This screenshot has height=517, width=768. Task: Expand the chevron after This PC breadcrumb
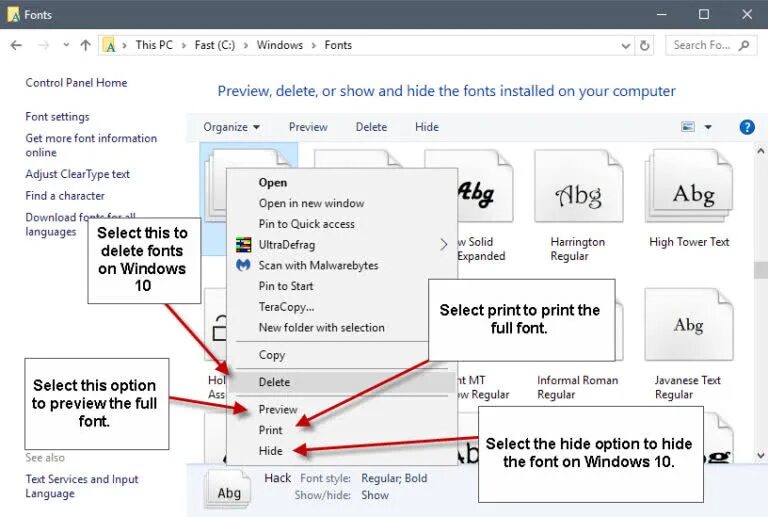(x=184, y=46)
